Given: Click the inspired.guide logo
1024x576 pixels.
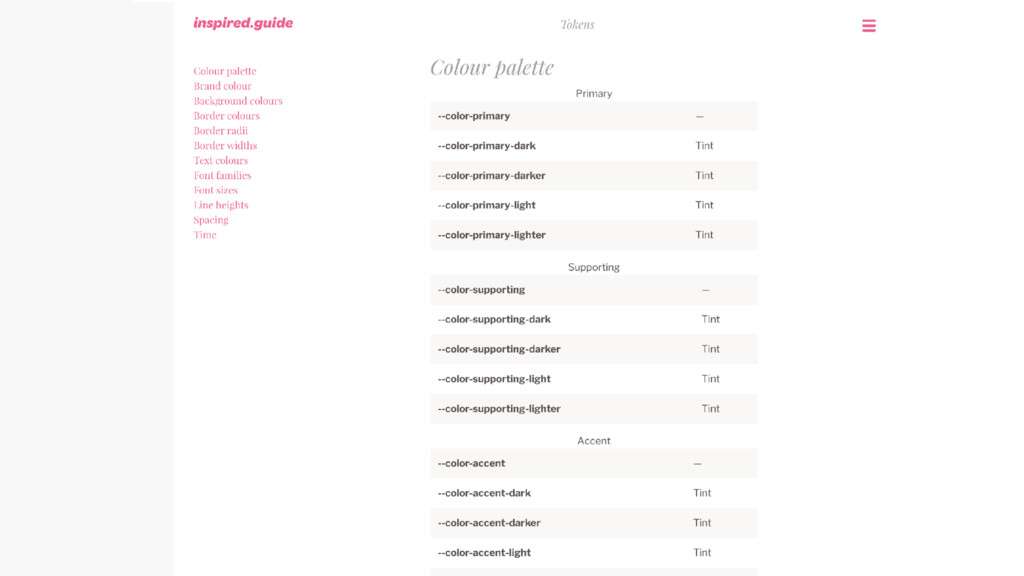Looking at the screenshot, I should click(x=243, y=23).
